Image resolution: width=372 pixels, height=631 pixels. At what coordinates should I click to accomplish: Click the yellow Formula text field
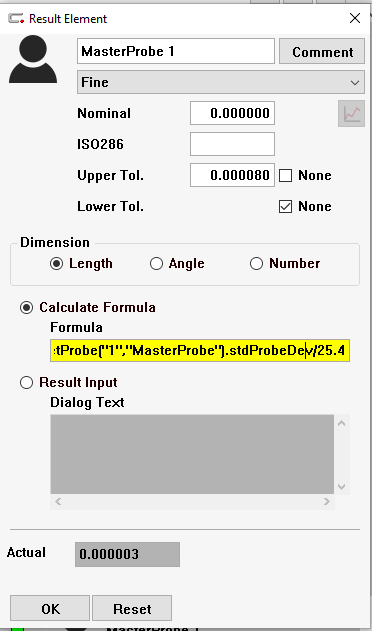pyautogui.click(x=200, y=351)
